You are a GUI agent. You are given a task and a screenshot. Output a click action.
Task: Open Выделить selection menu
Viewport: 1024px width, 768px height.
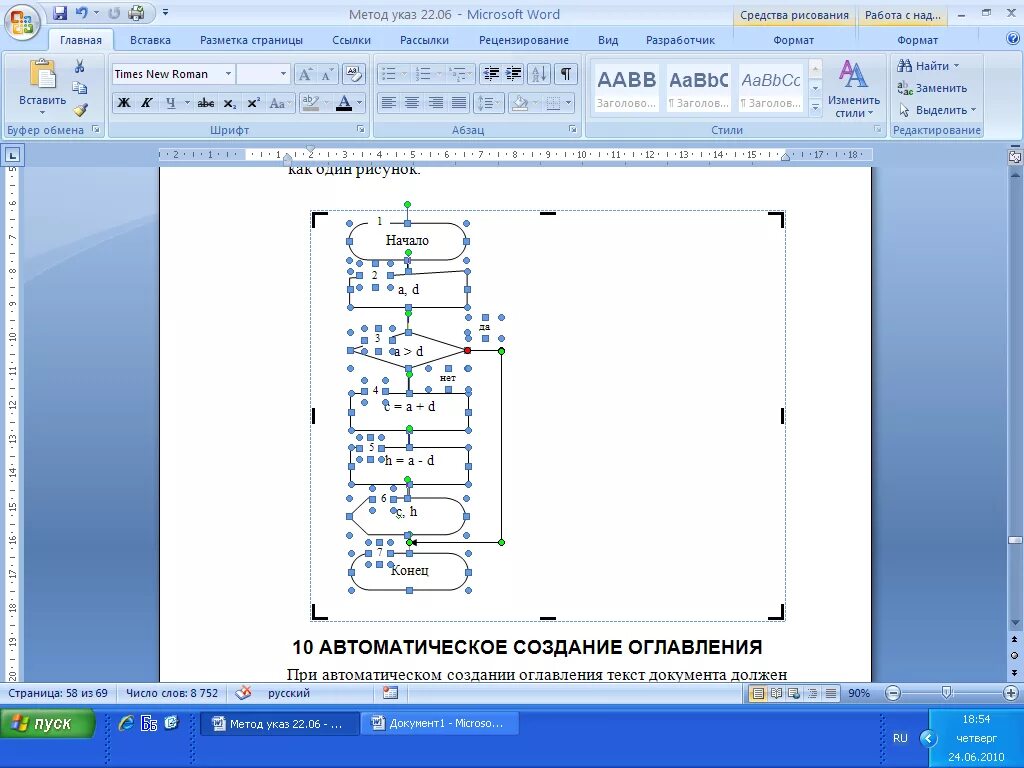pyautogui.click(x=936, y=110)
